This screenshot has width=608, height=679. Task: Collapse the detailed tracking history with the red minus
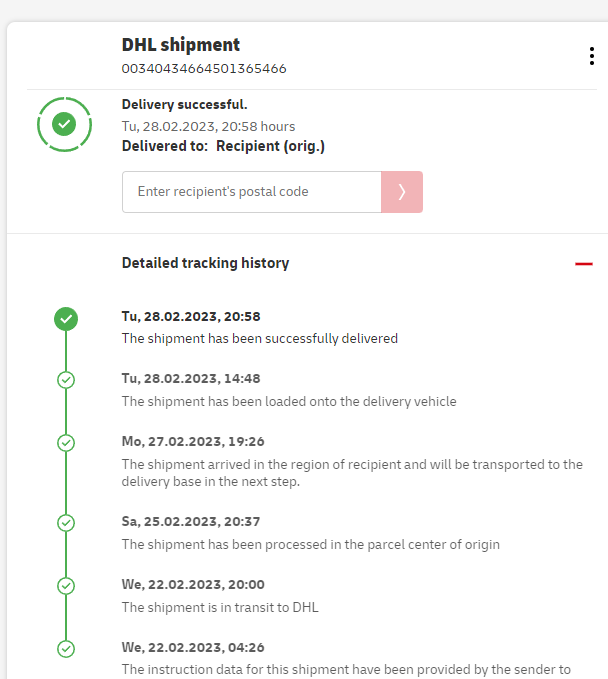click(x=584, y=264)
